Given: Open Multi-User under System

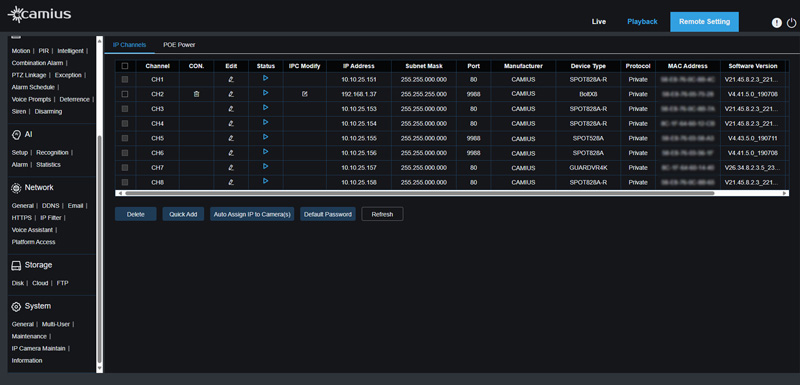Looking at the screenshot, I should (56, 324).
